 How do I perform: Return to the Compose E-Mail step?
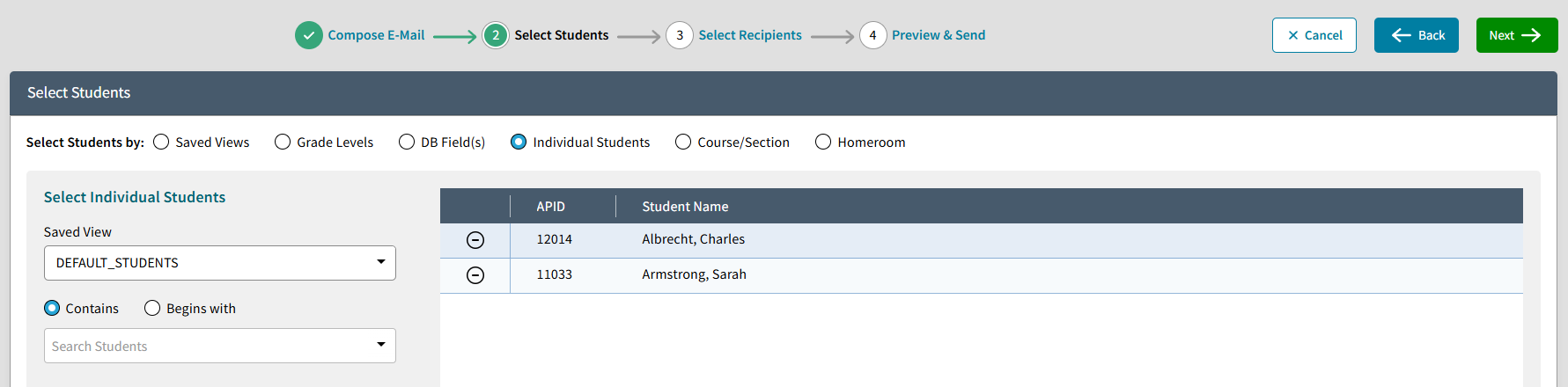(x=376, y=35)
